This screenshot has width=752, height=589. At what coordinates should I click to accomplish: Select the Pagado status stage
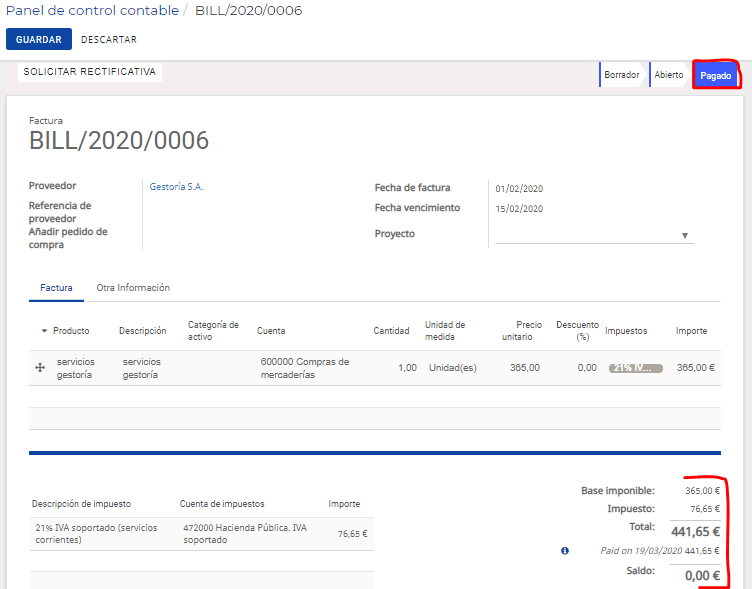pyautogui.click(x=716, y=75)
